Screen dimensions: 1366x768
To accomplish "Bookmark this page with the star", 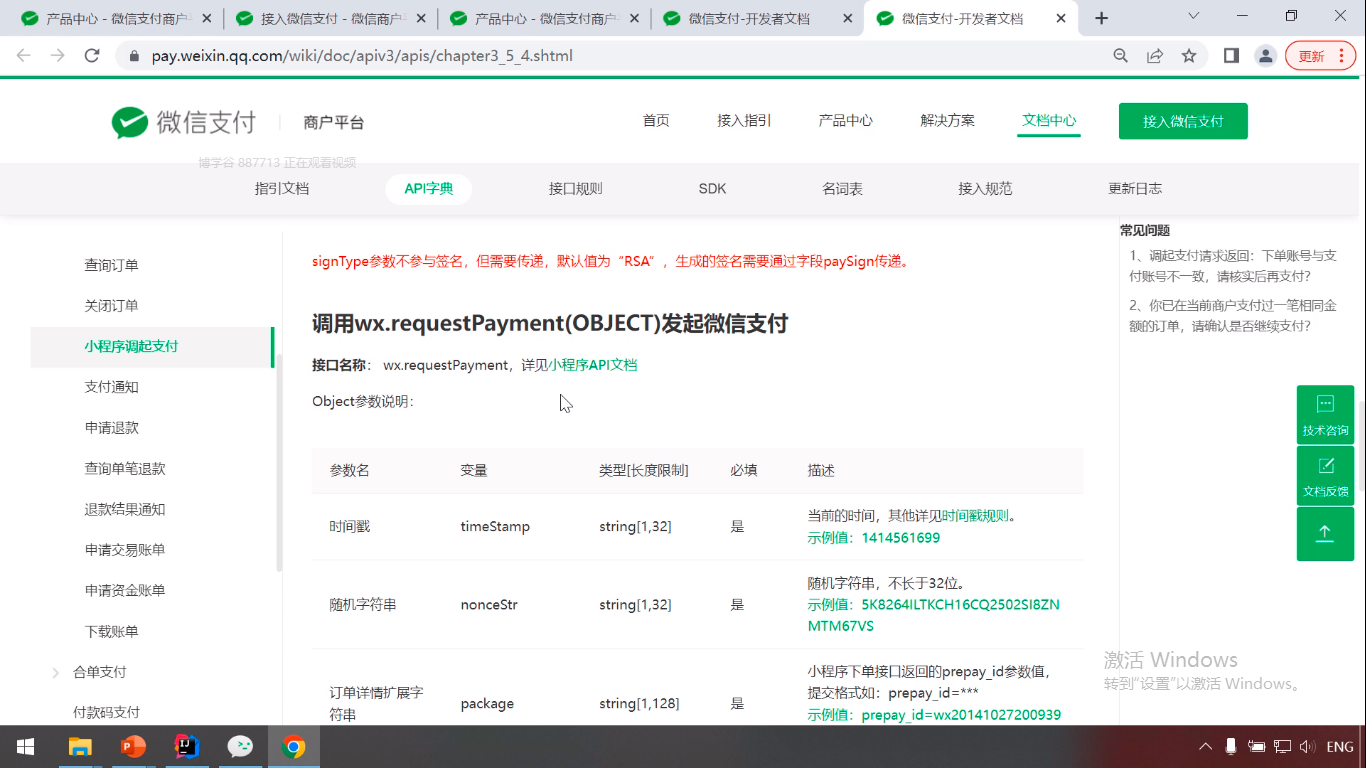I will 1189,56.
